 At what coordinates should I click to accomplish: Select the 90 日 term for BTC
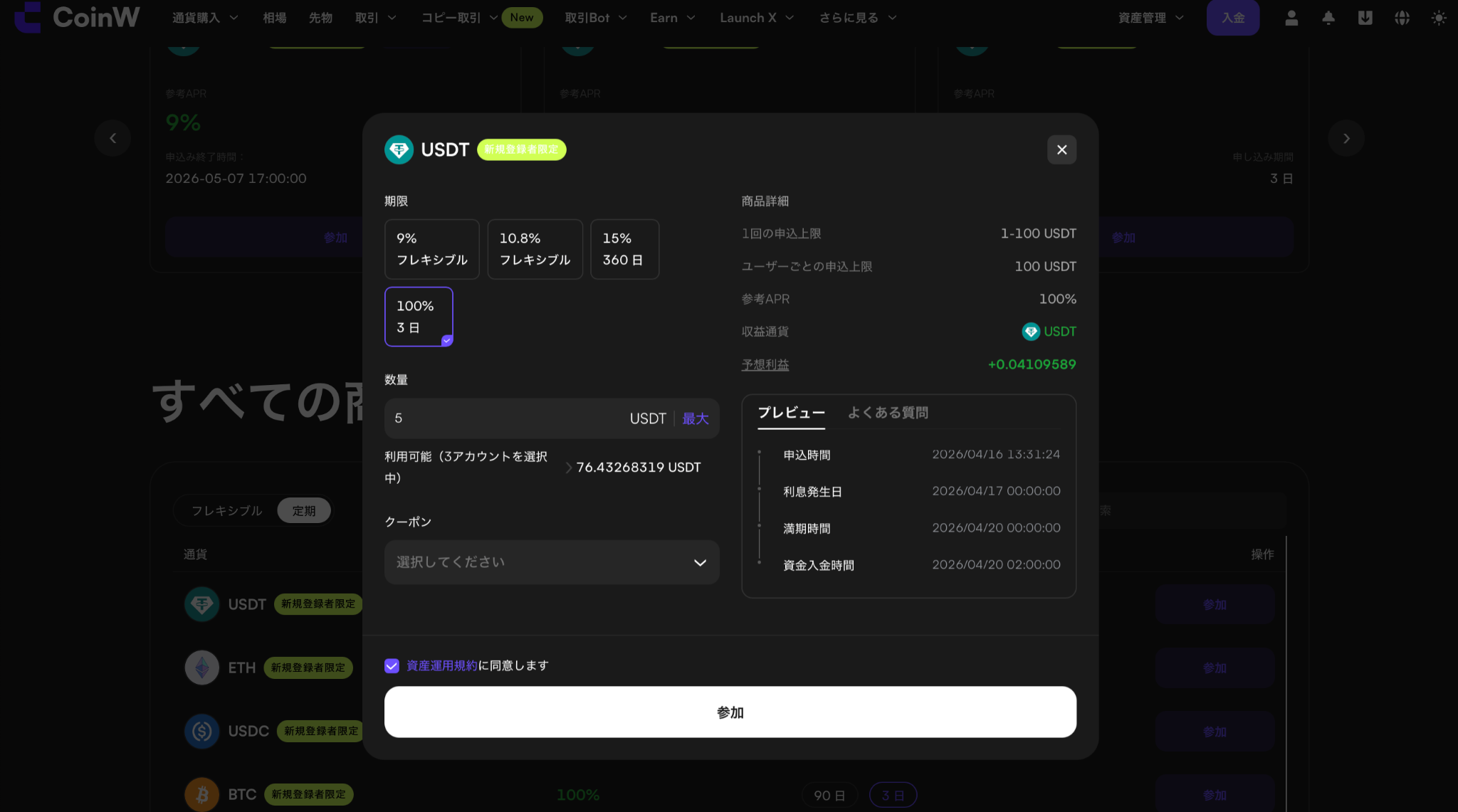(x=830, y=795)
